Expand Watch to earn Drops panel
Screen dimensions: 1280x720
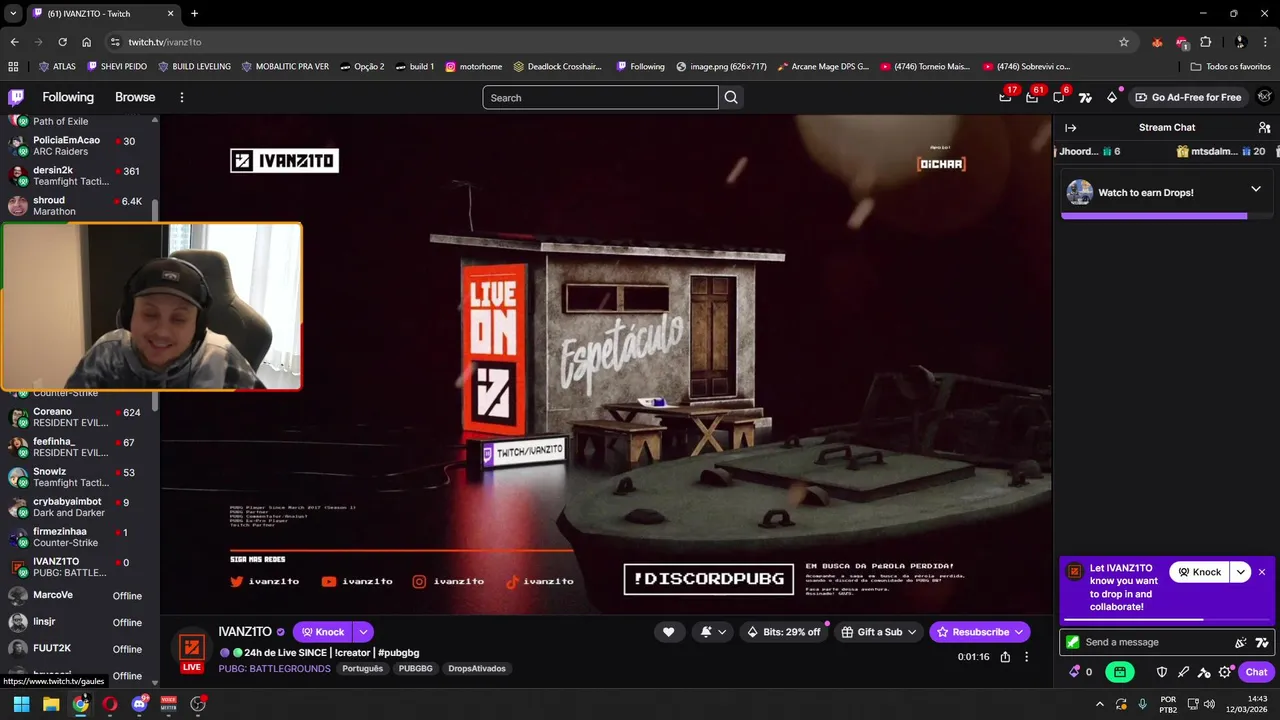pyautogui.click(x=1256, y=189)
